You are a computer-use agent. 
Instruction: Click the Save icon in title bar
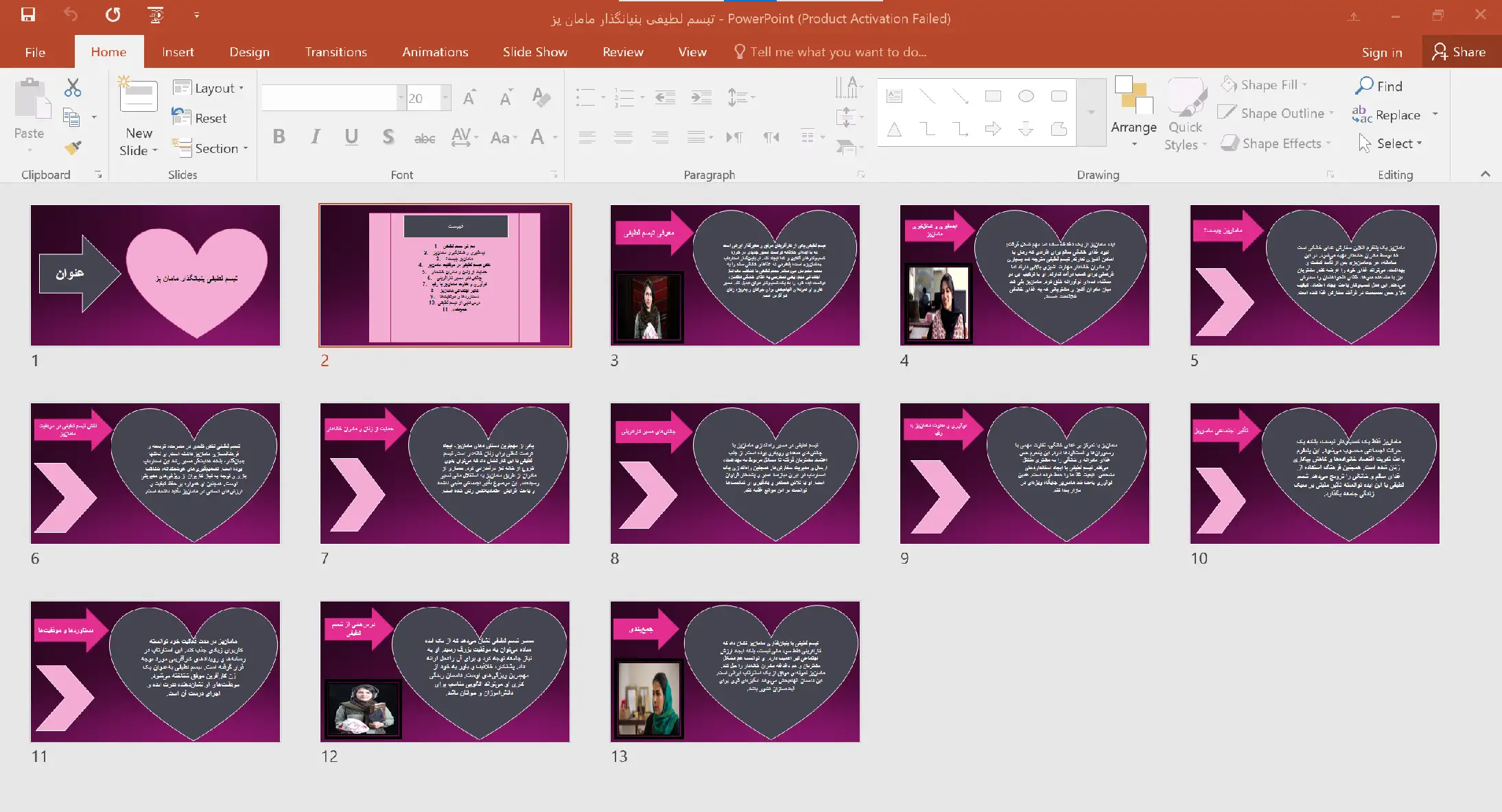28,14
